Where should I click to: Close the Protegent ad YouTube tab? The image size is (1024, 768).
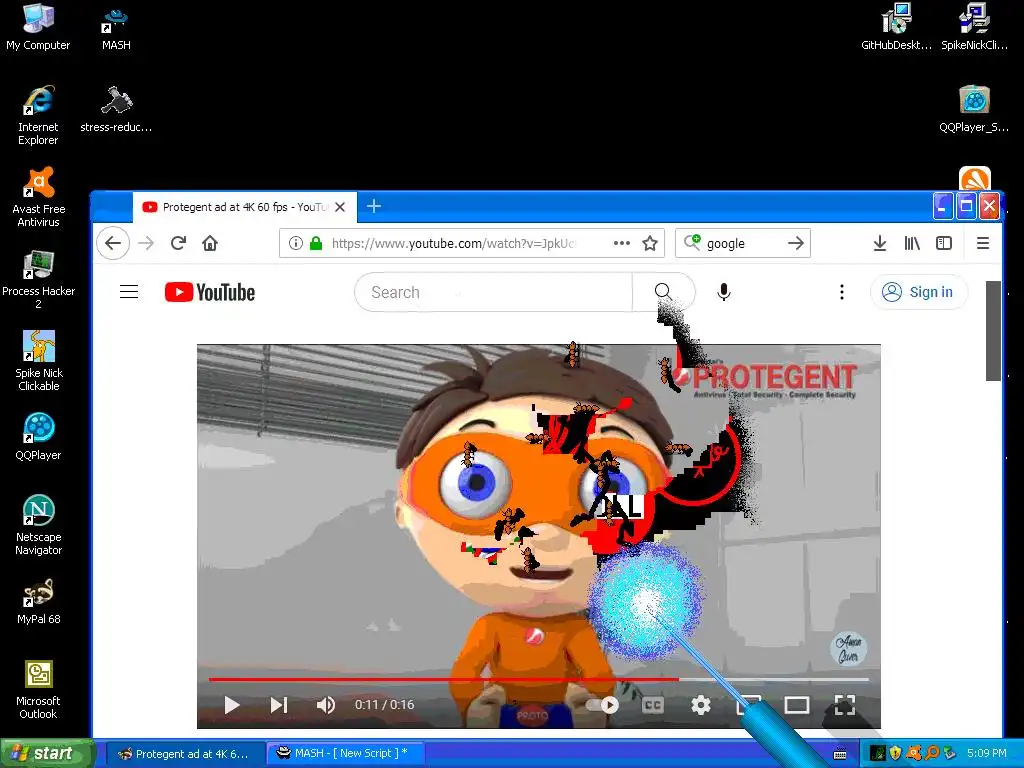point(340,207)
